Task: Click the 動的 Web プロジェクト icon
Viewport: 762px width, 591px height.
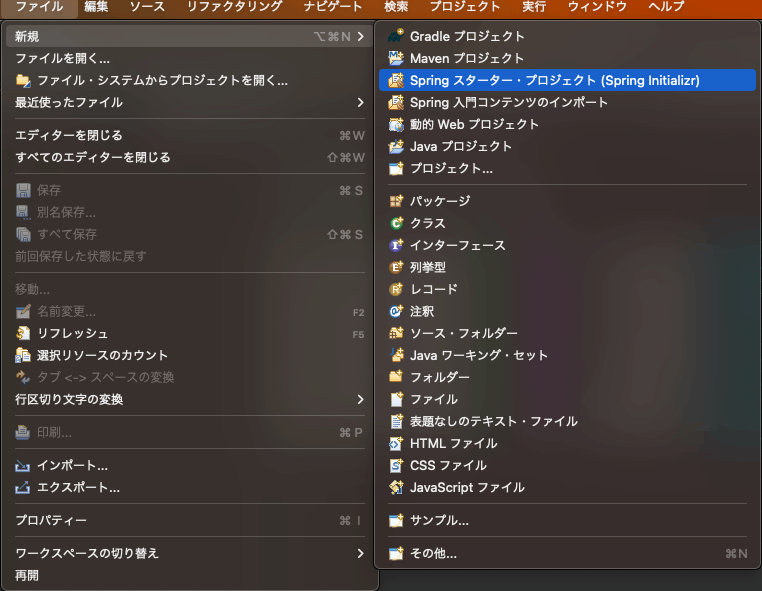Action: coord(396,124)
